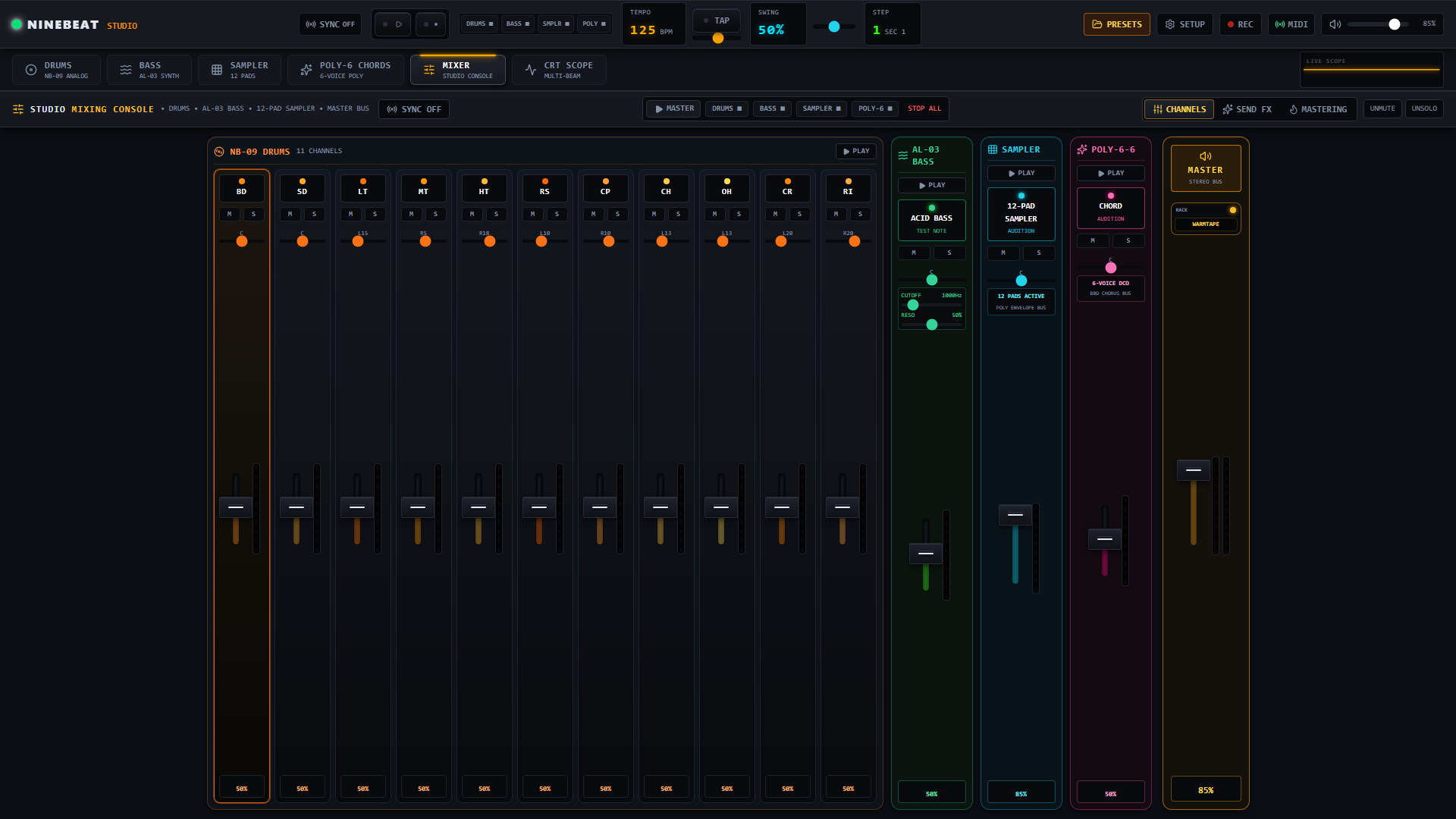Switch to the Poly-6 Chords tab
Viewport: 1456px width, 819px height.
click(x=345, y=70)
